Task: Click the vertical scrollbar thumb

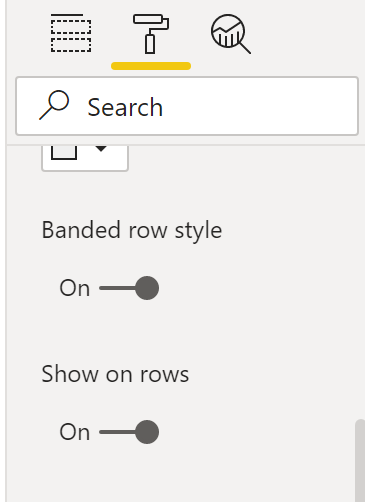Action: (x=360, y=461)
